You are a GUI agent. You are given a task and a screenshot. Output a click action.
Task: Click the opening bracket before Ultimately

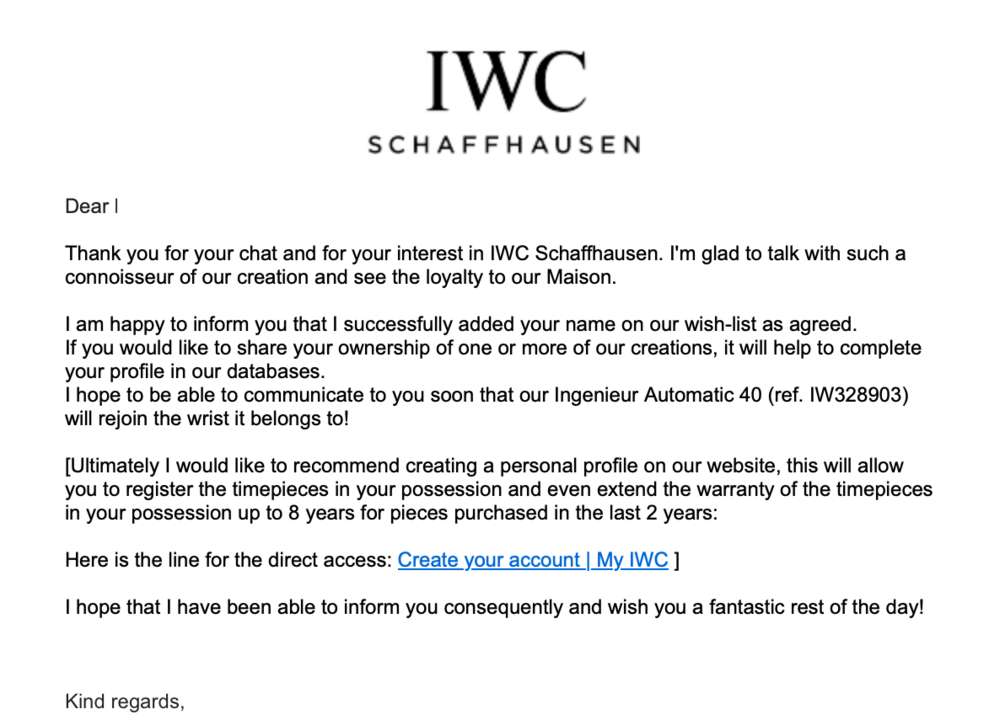(x=68, y=466)
